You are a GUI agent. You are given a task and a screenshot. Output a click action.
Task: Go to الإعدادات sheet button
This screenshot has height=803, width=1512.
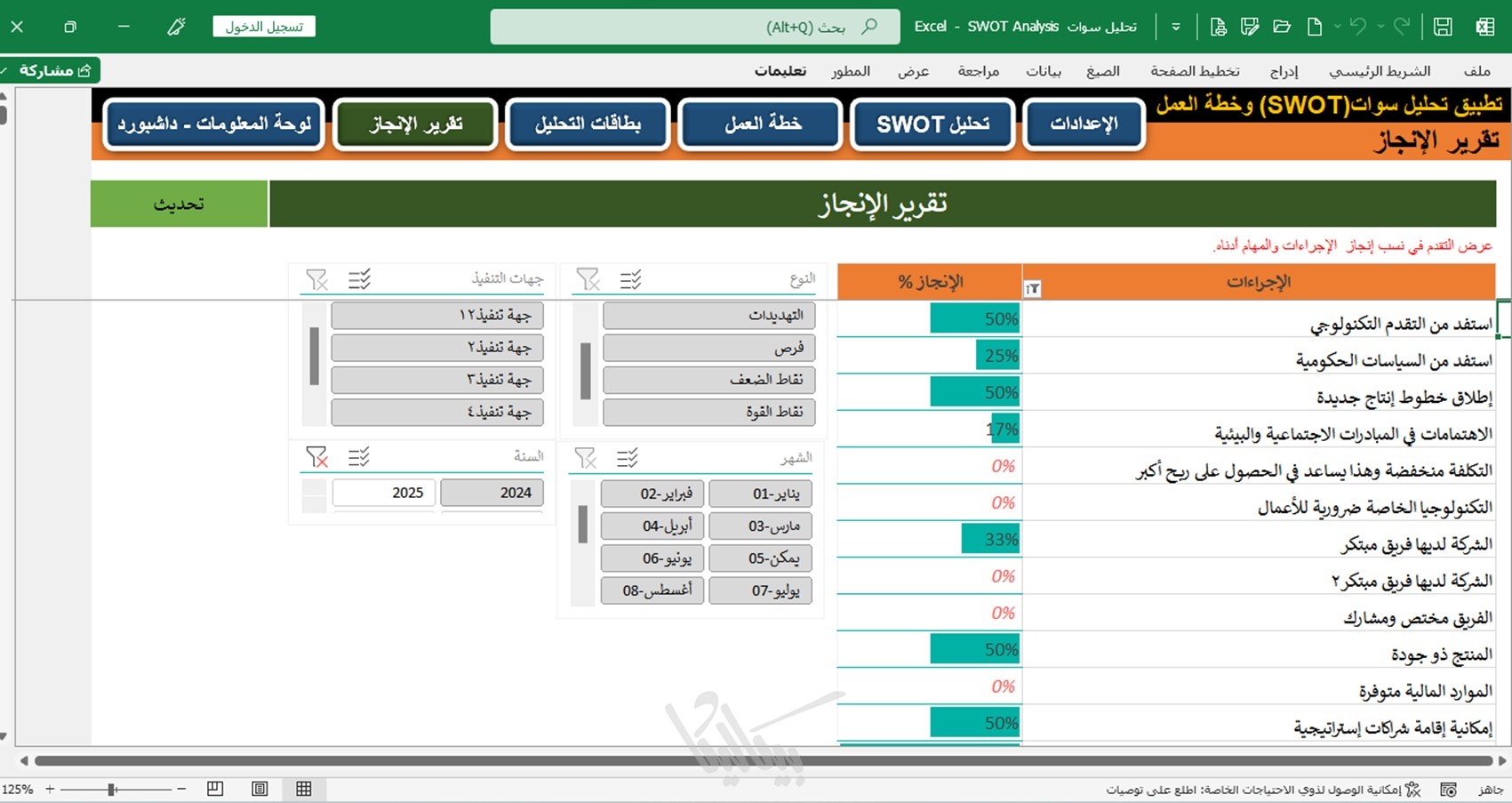1084,124
